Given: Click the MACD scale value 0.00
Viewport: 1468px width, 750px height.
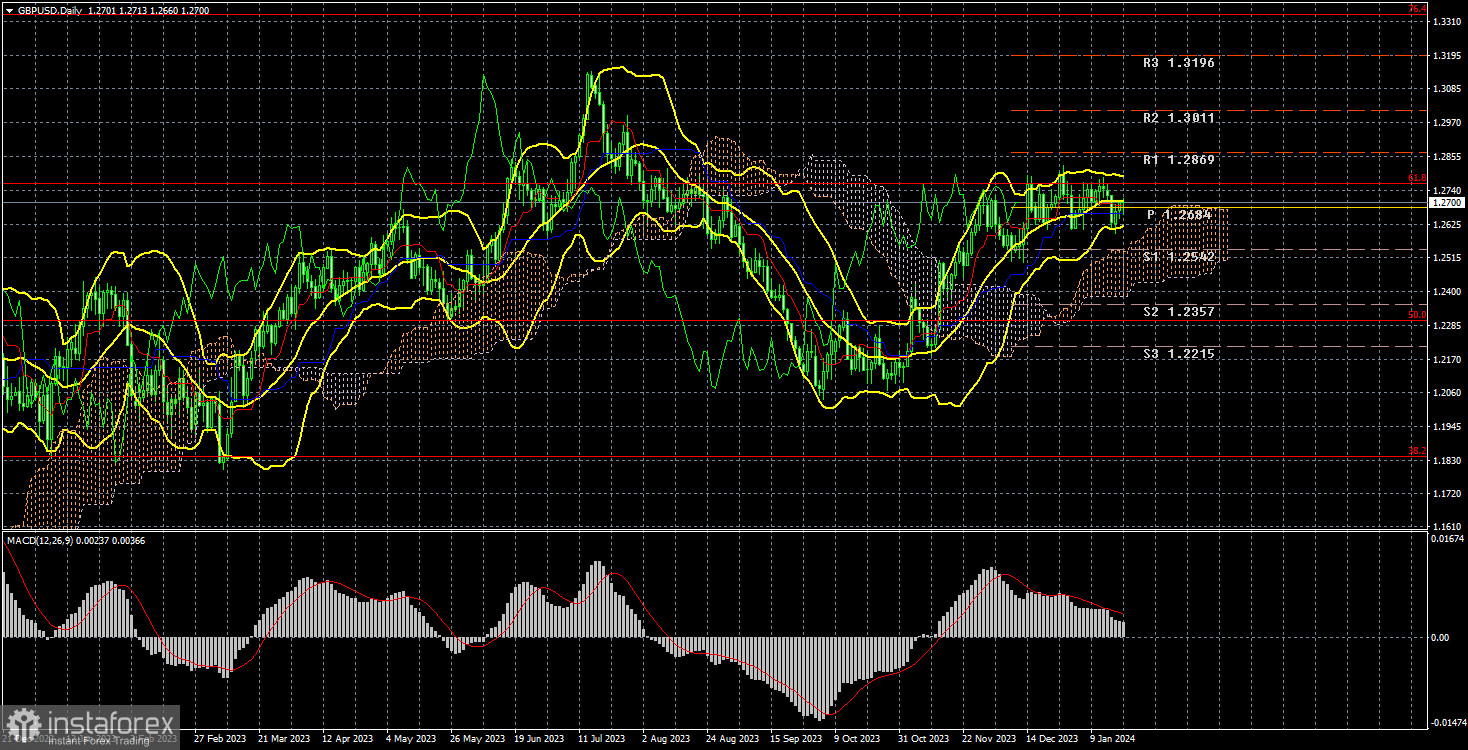Looking at the screenshot, I should (1441, 637).
